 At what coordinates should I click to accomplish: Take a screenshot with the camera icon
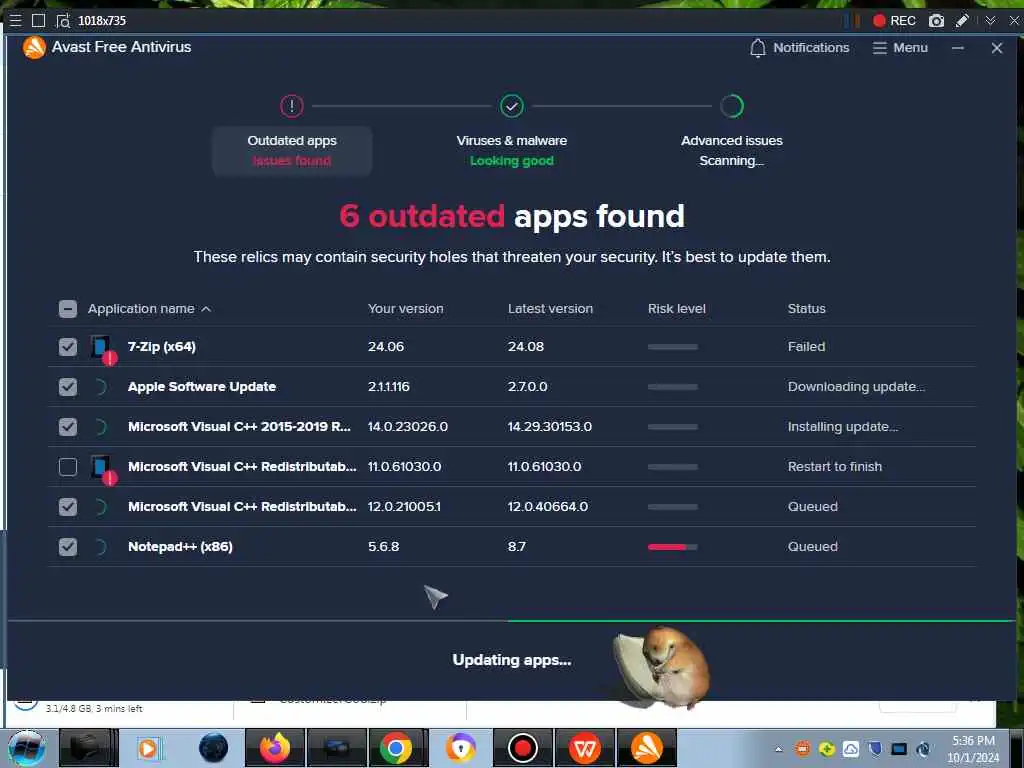tap(936, 20)
